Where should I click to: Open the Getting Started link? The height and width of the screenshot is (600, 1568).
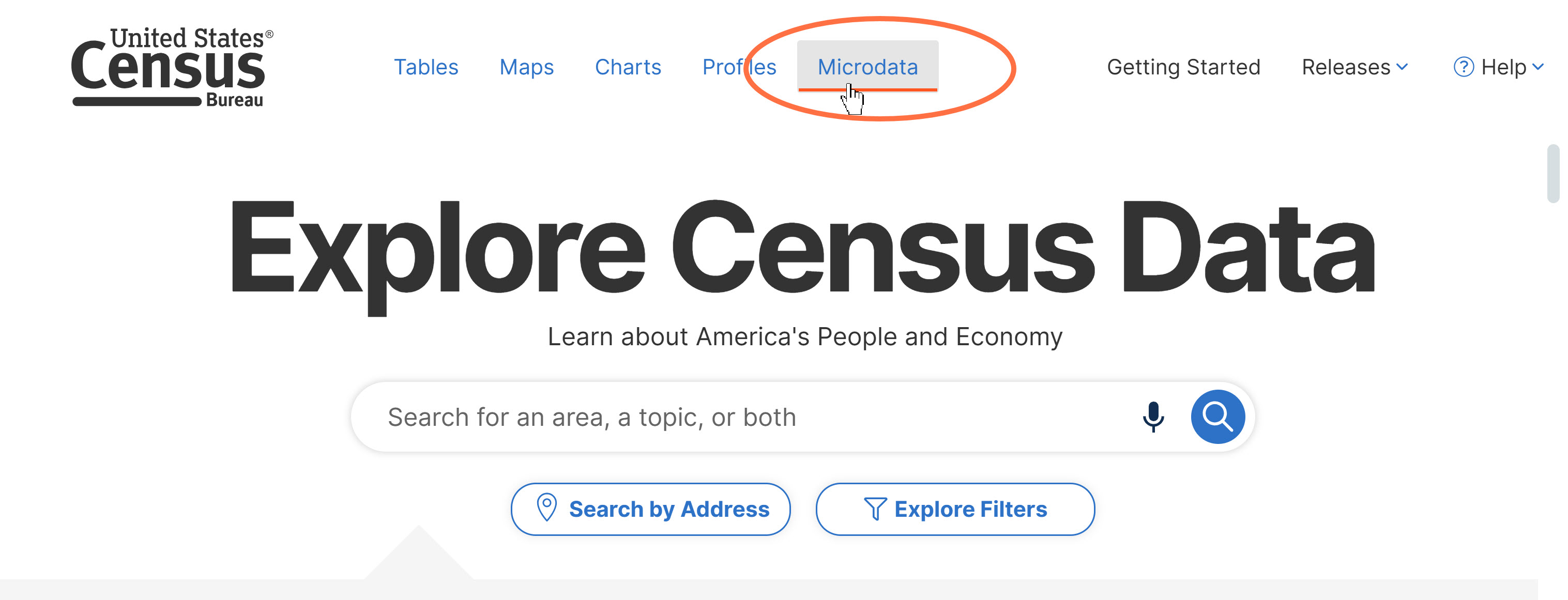click(1183, 67)
